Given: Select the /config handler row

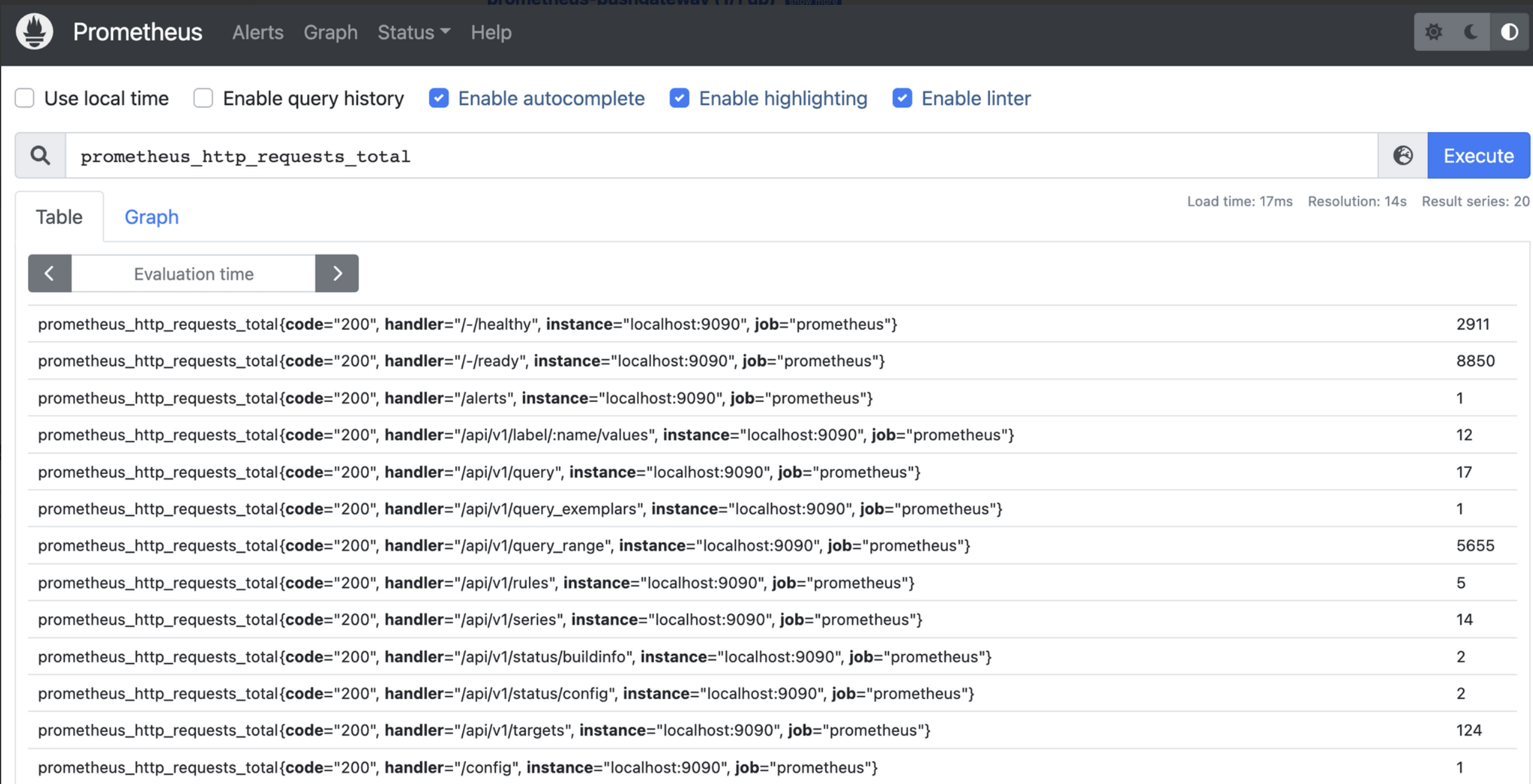Looking at the screenshot, I should point(773,767).
